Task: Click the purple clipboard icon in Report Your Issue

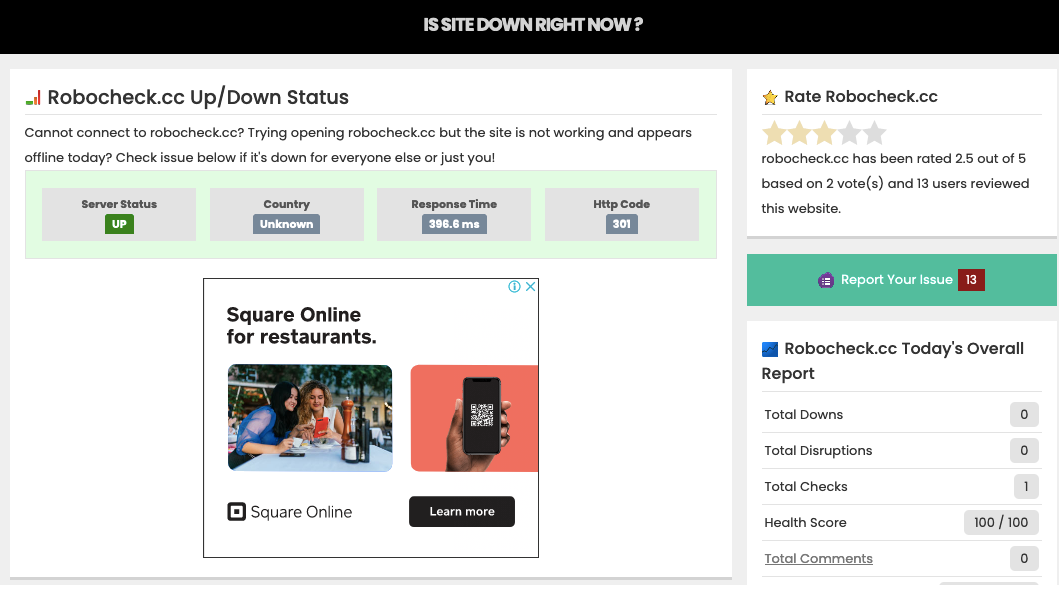Action: (x=827, y=280)
